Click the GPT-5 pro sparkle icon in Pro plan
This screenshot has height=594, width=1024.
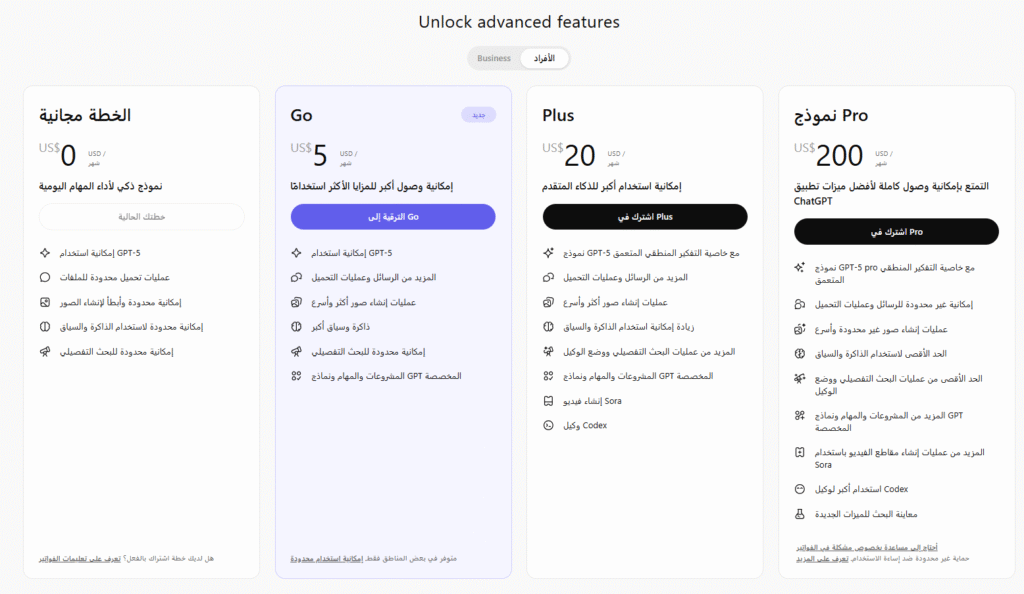pyautogui.click(x=799, y=268)
